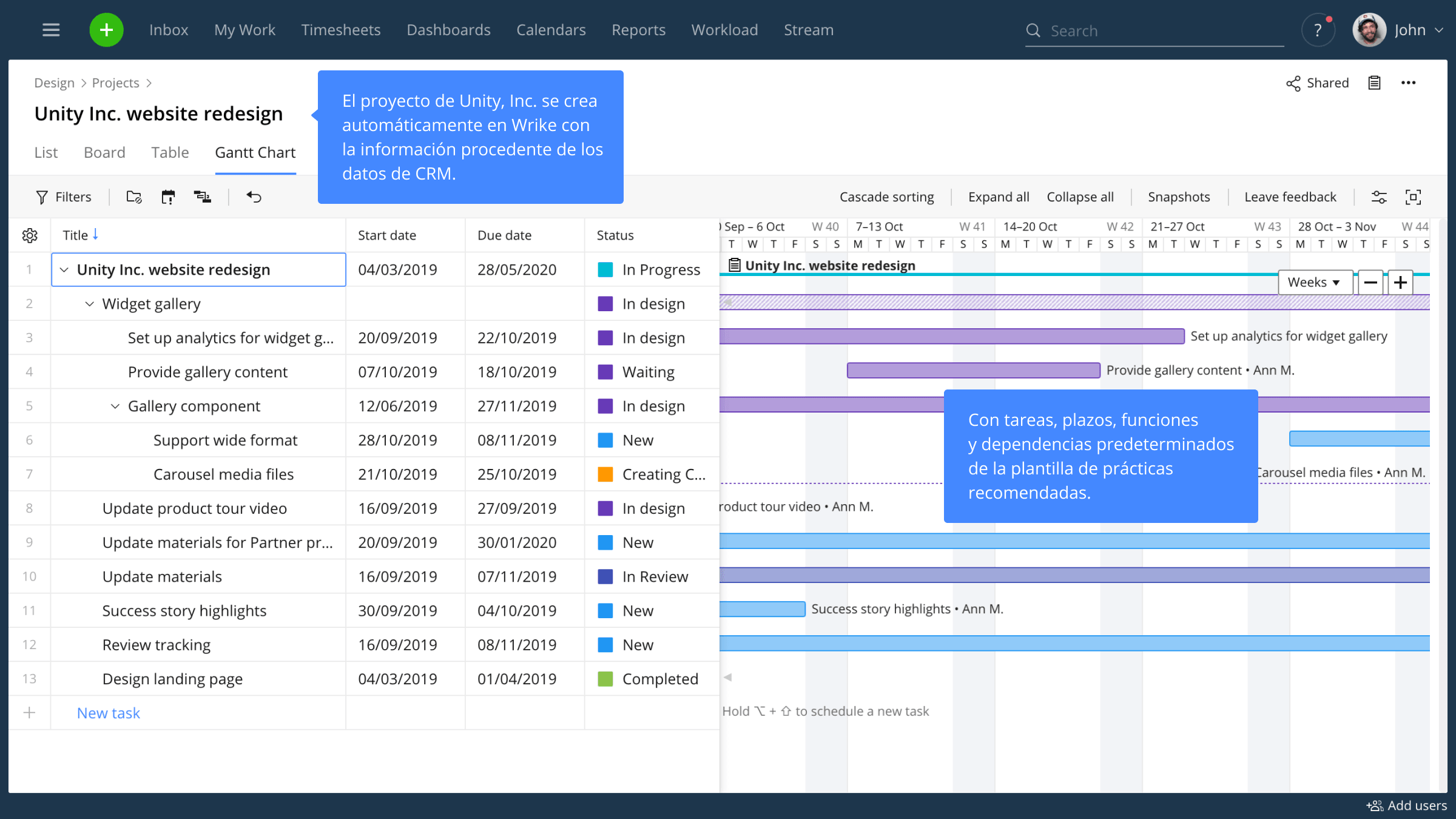Zoom in timeline with plus button

coord(1400,283)
